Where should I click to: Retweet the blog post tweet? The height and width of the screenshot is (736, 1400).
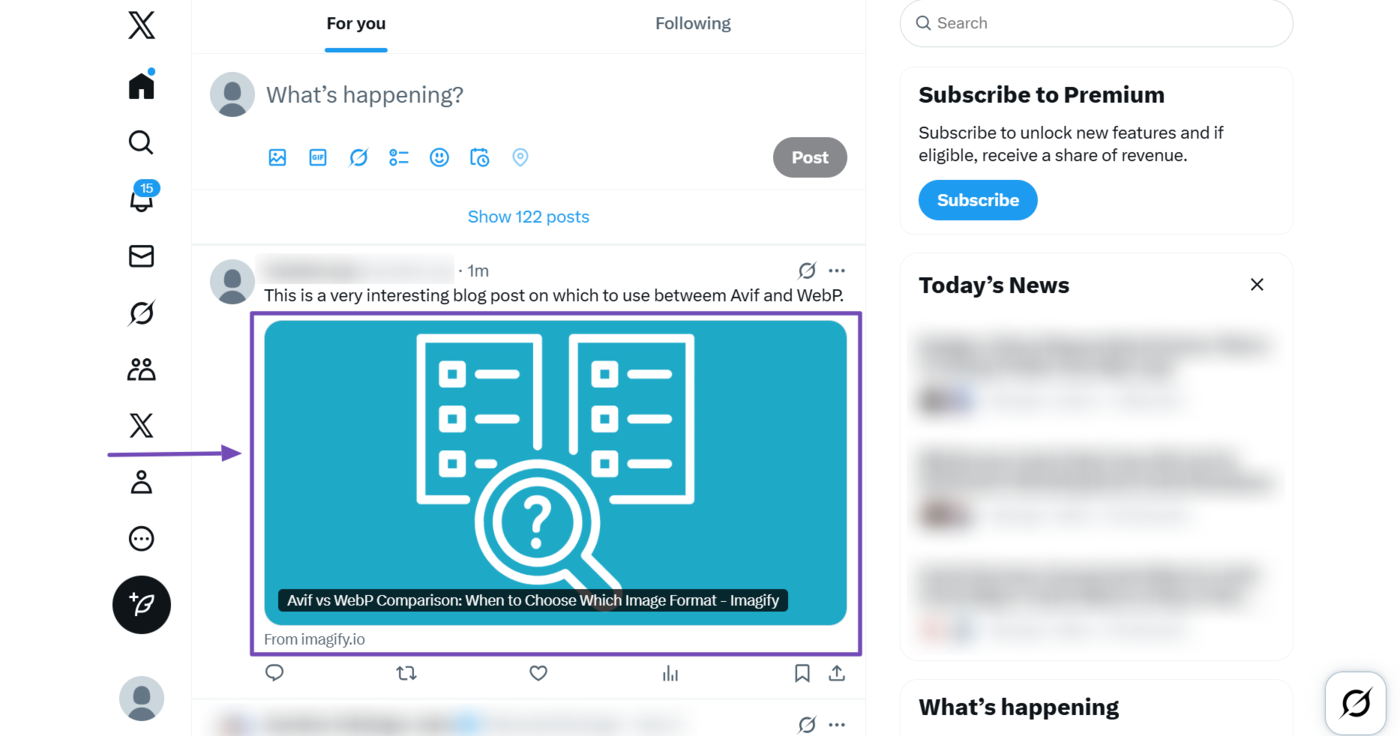pyautogui.click(x=406, y=673)
